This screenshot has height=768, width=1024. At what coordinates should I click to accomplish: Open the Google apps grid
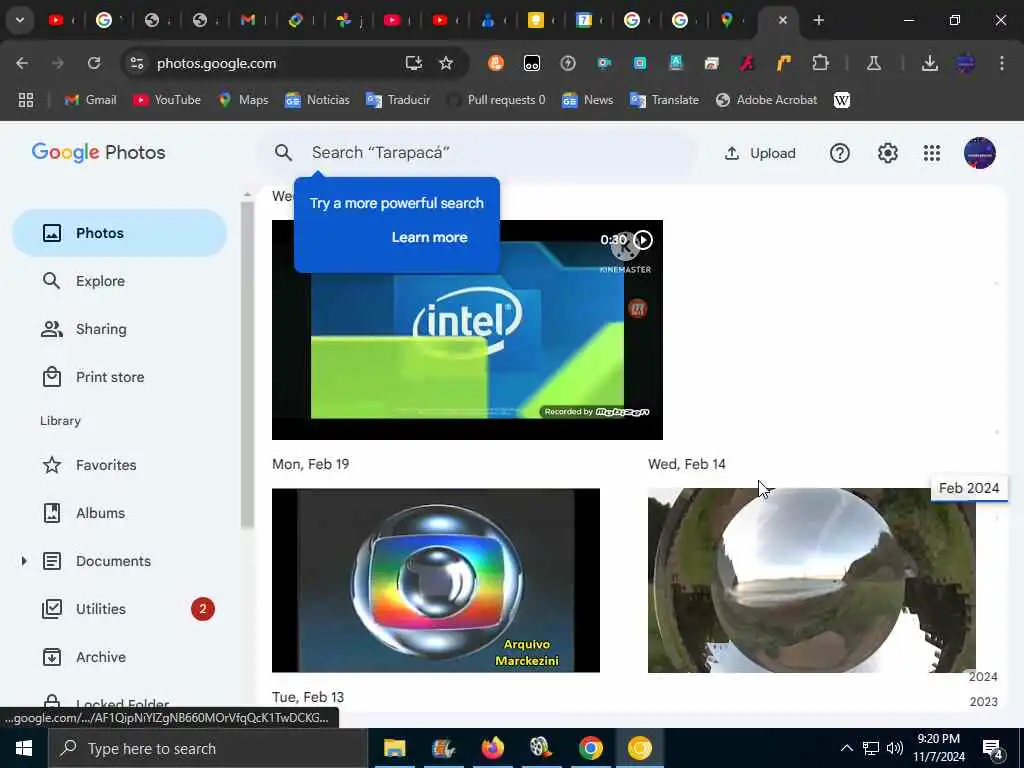(x=932, y=153)
